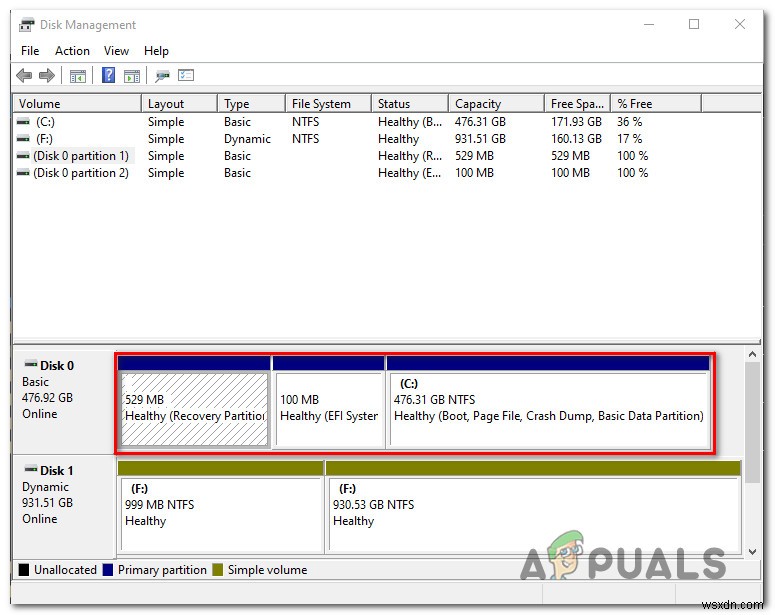Image resolution: width=775 pixels, height=615 pixels.
Task: Select the (C:) 476.31 GB NTFS partition block
Action: [x=548, y=402]
